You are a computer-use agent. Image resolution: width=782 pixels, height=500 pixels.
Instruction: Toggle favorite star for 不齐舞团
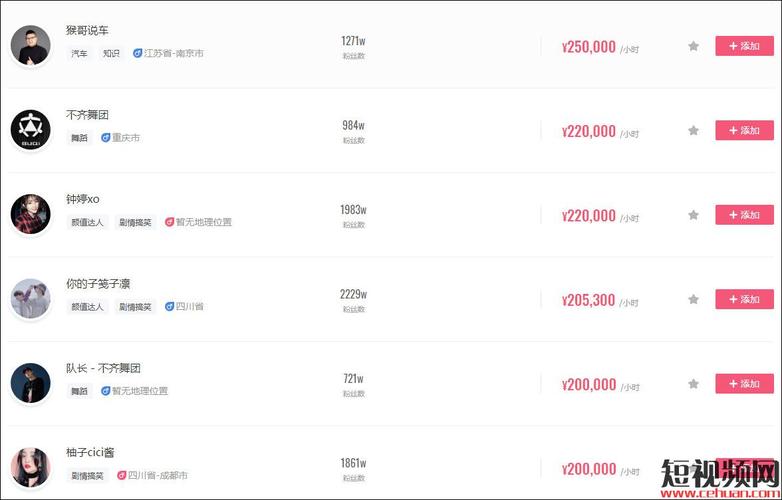coord(693,130)
